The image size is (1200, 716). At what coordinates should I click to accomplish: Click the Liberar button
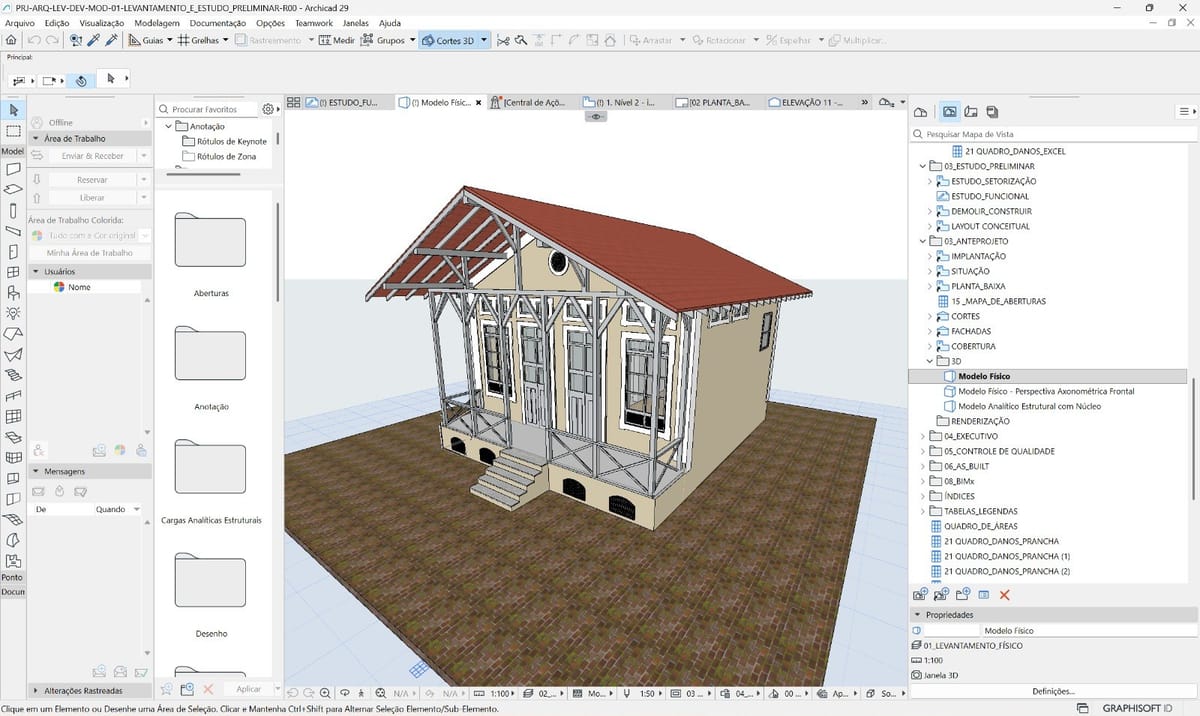[92, 198]
